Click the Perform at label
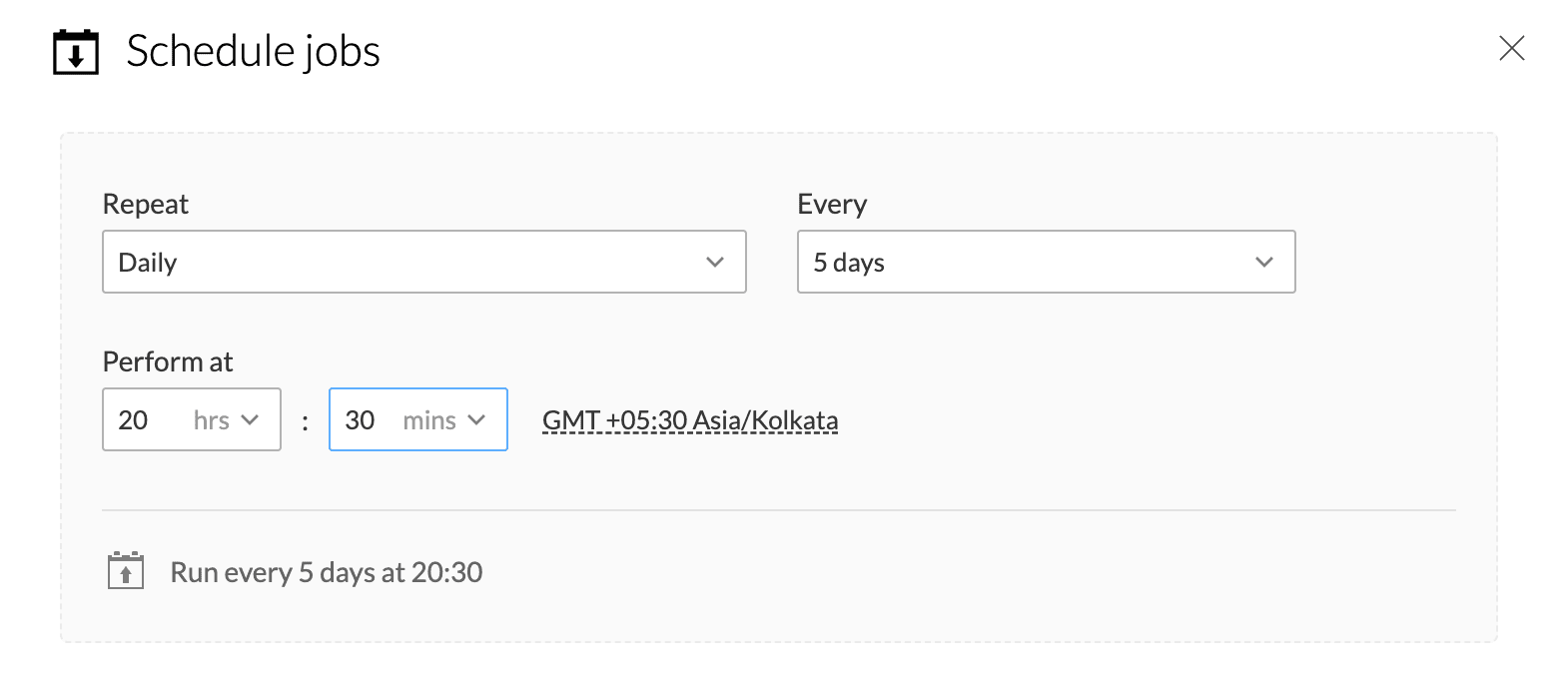The width and height of the screenshot is (1568, 685). click(168, 361)
